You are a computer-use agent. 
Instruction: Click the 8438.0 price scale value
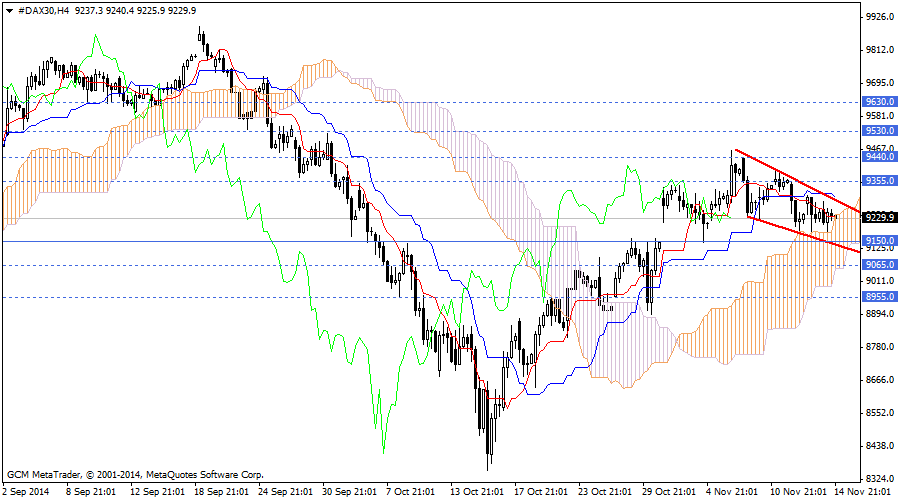pyautogui.click(x=880, y=445)
